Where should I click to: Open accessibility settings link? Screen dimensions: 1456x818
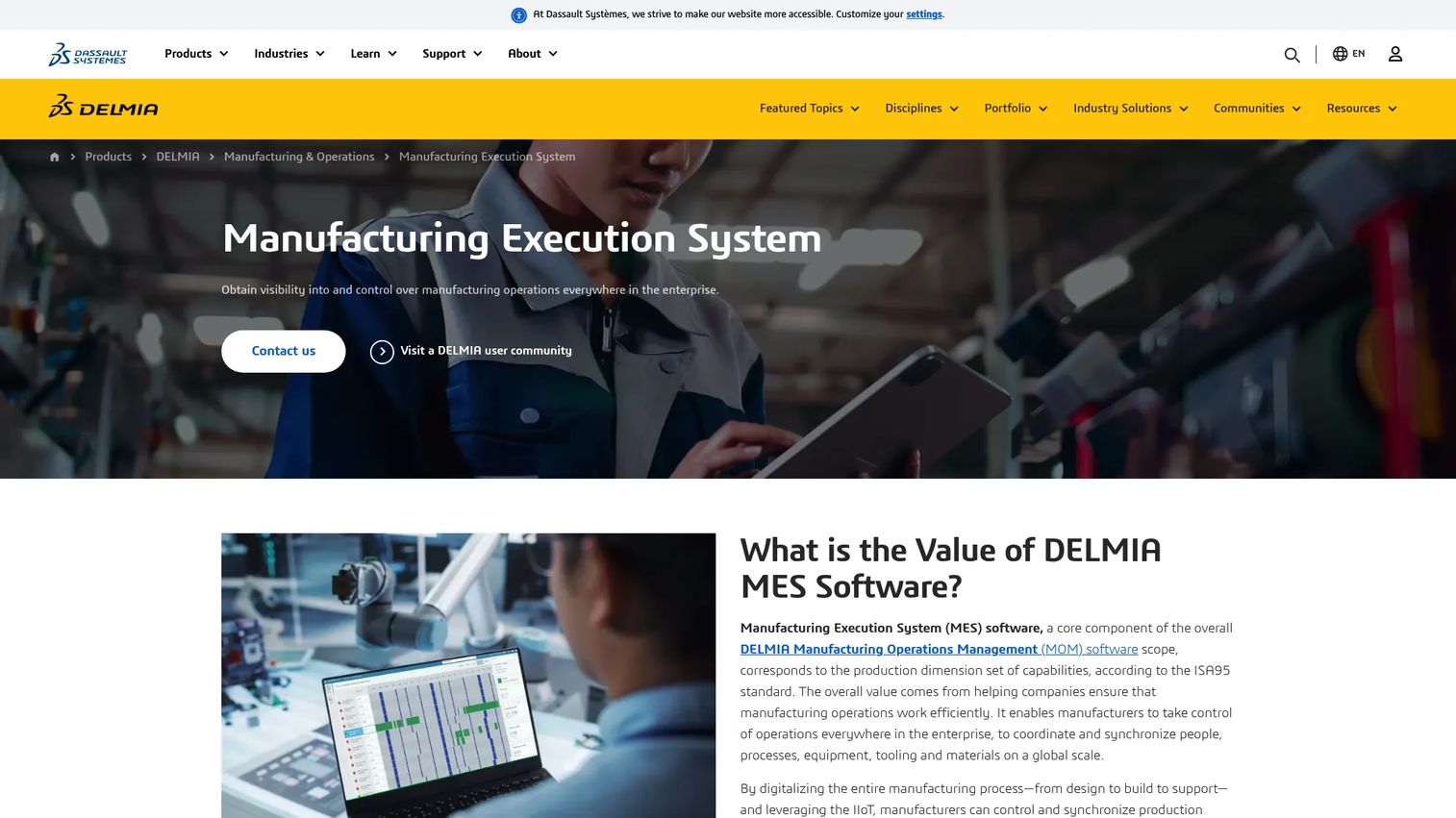point(924,14)
